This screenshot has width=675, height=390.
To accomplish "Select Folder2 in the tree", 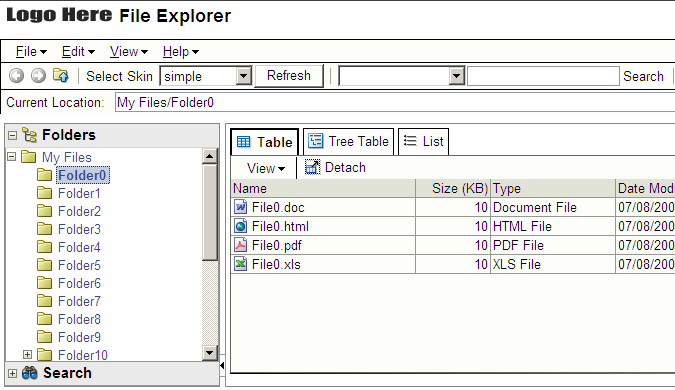I will (79, 211).
